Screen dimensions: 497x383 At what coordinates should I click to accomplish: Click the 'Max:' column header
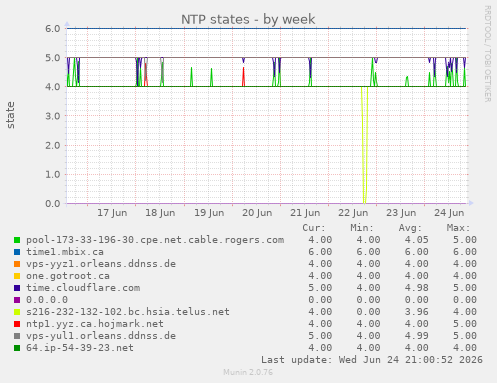tap(458, 228)
